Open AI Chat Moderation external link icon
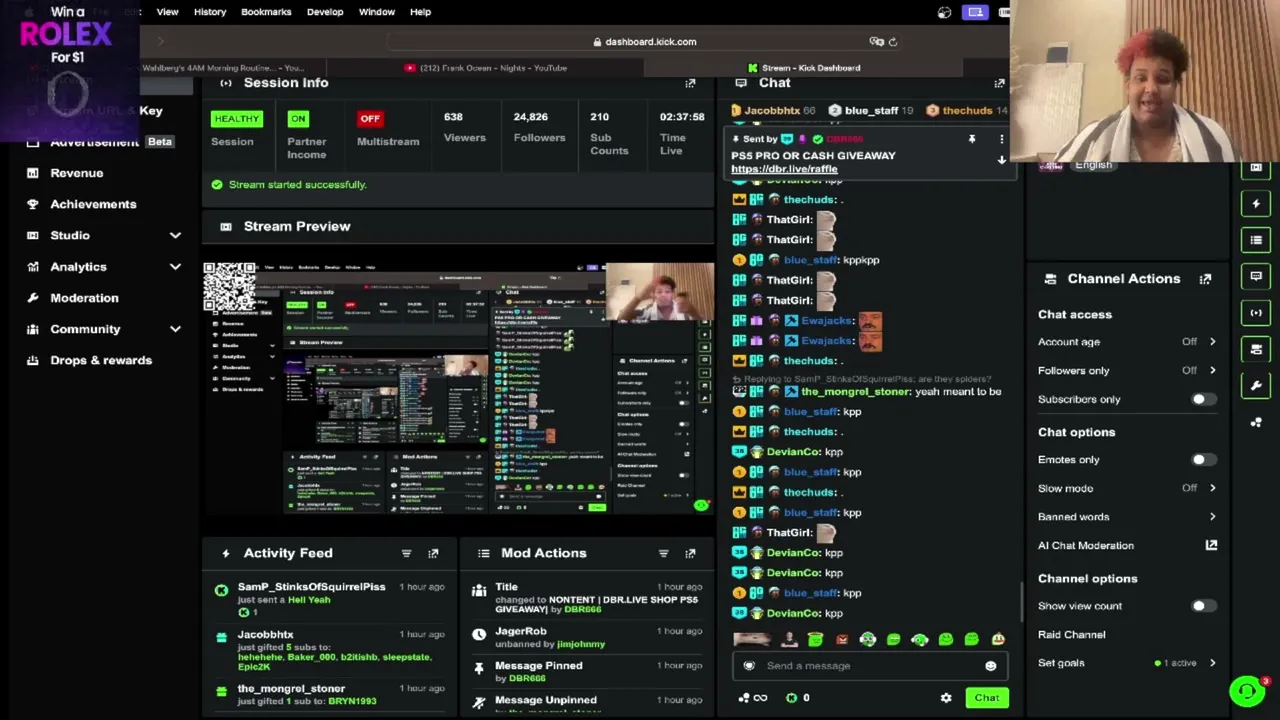Image resolution: width=1280 pixels, height=720 pixels. pos(1211,545)
